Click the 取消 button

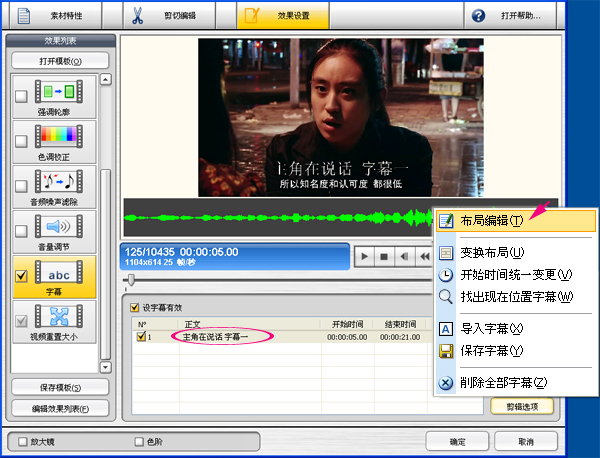click(x=526, y=442)
